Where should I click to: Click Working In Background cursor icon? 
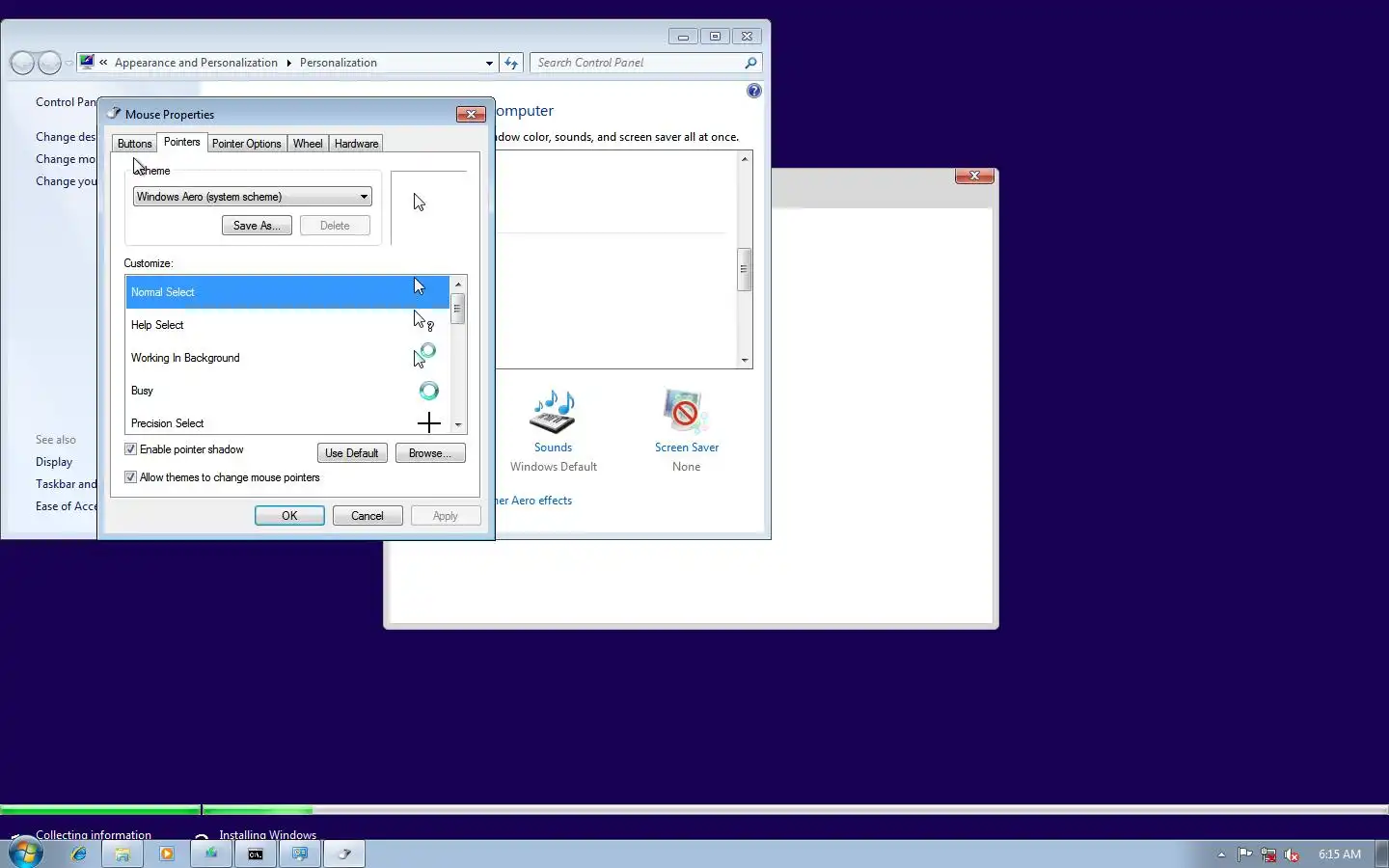coord(424,355)
